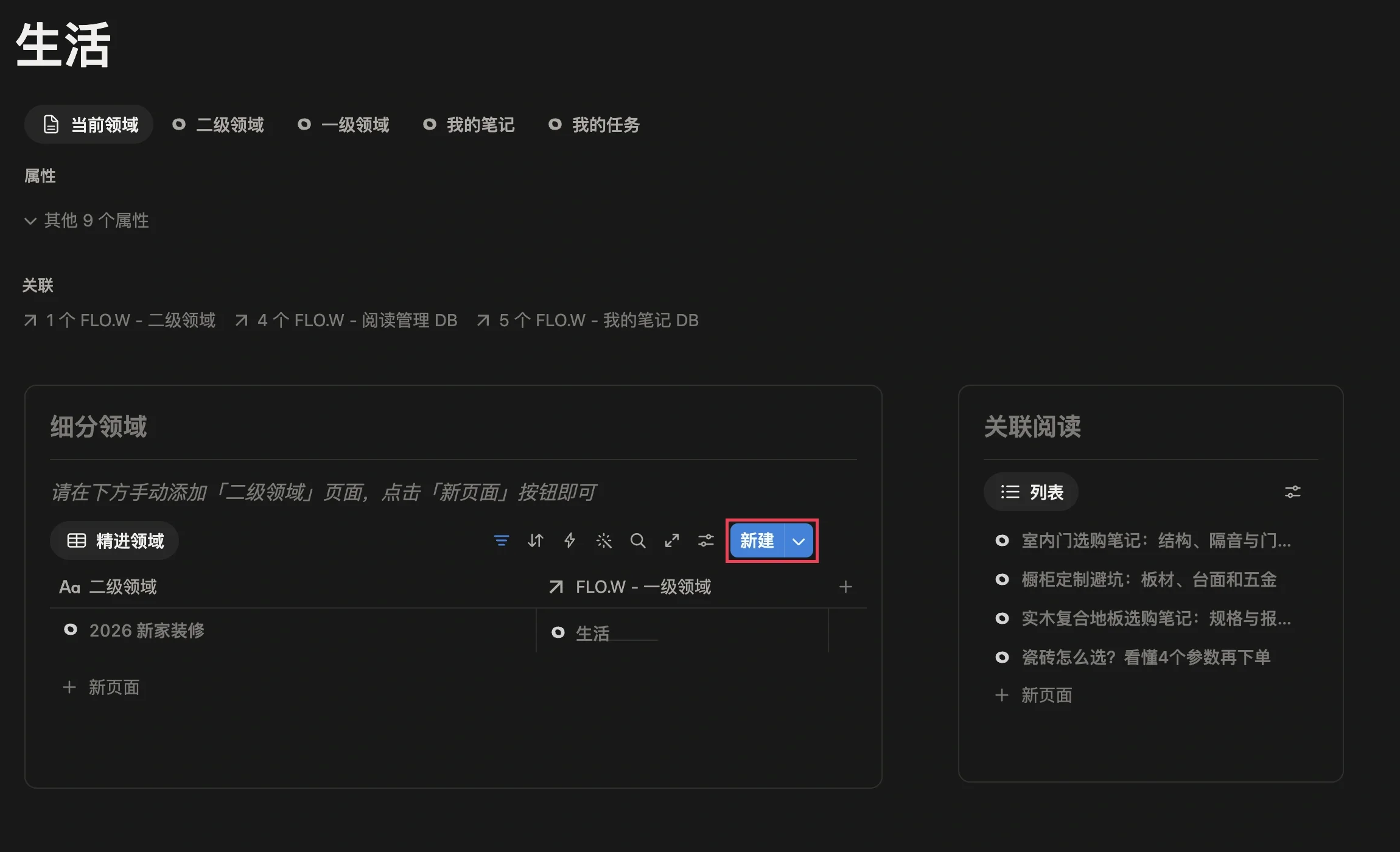Open the 2026 新家装修 row

tap(147, 630)
